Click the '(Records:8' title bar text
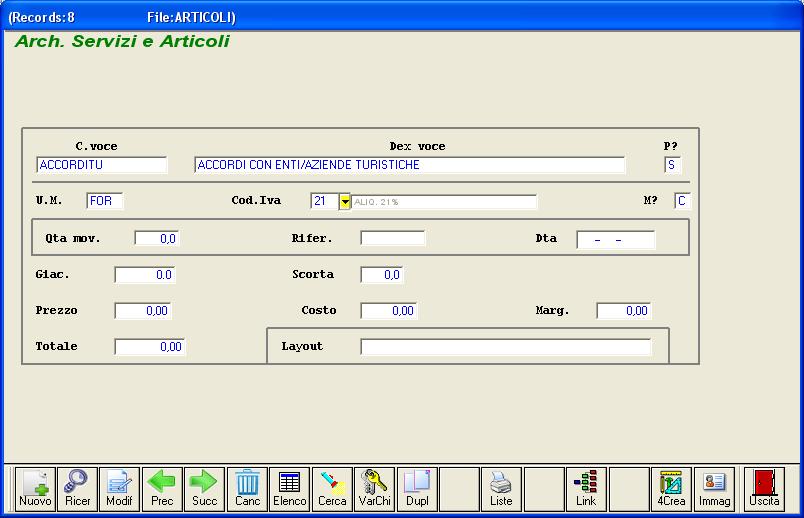Image resolution: width=804 pixels, height=518 pixels. [42, 17]
